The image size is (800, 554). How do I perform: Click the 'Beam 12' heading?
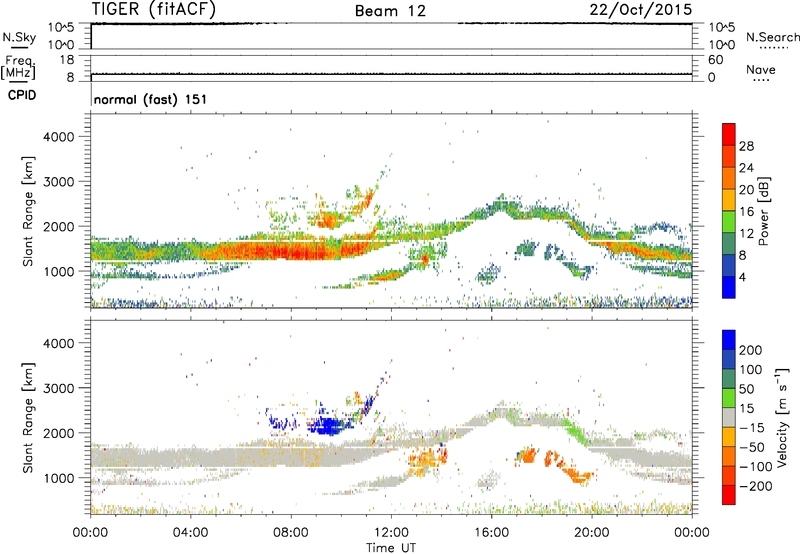coord(390,11)
